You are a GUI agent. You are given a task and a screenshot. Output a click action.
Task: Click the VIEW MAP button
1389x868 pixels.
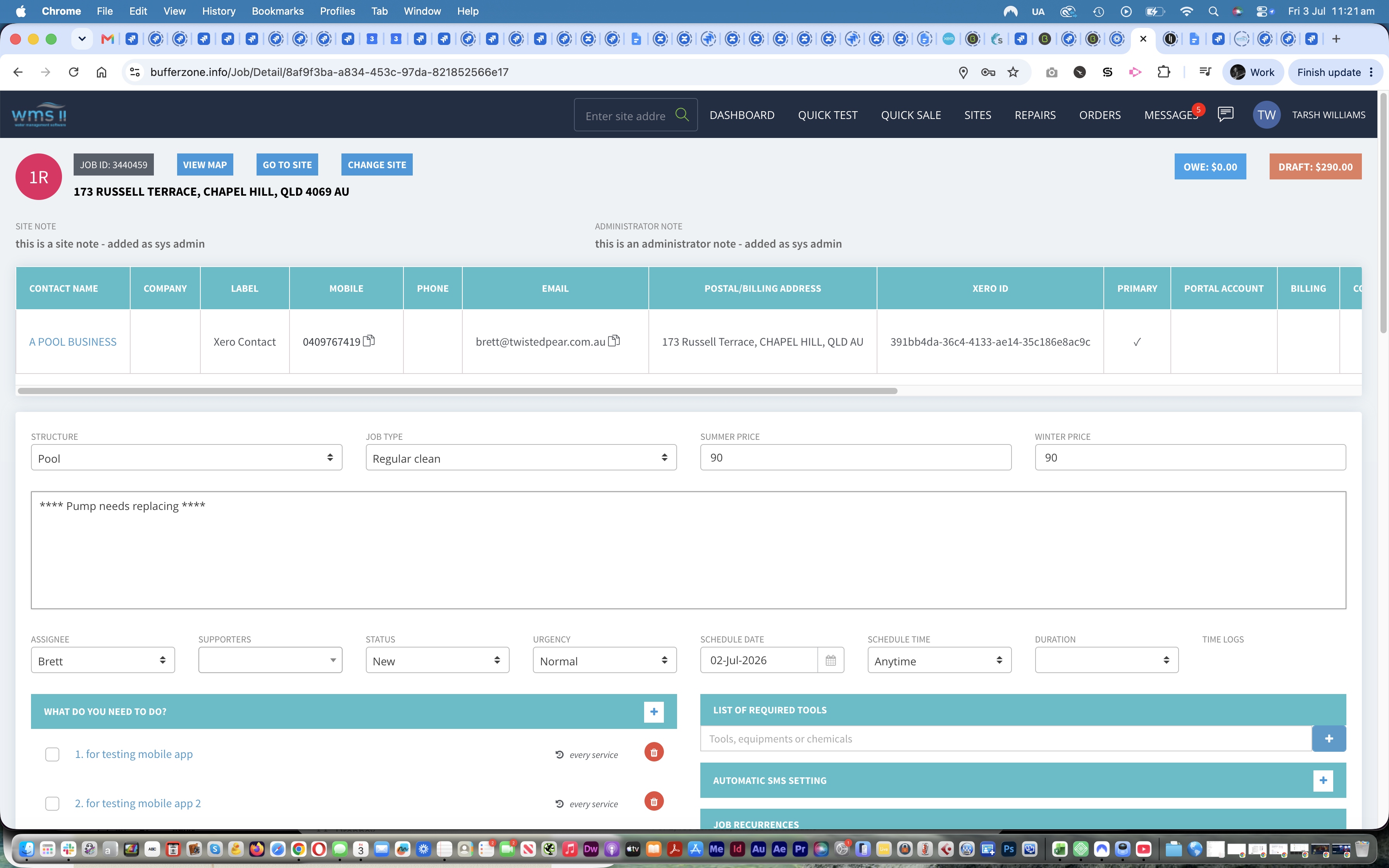pos(205,165)
